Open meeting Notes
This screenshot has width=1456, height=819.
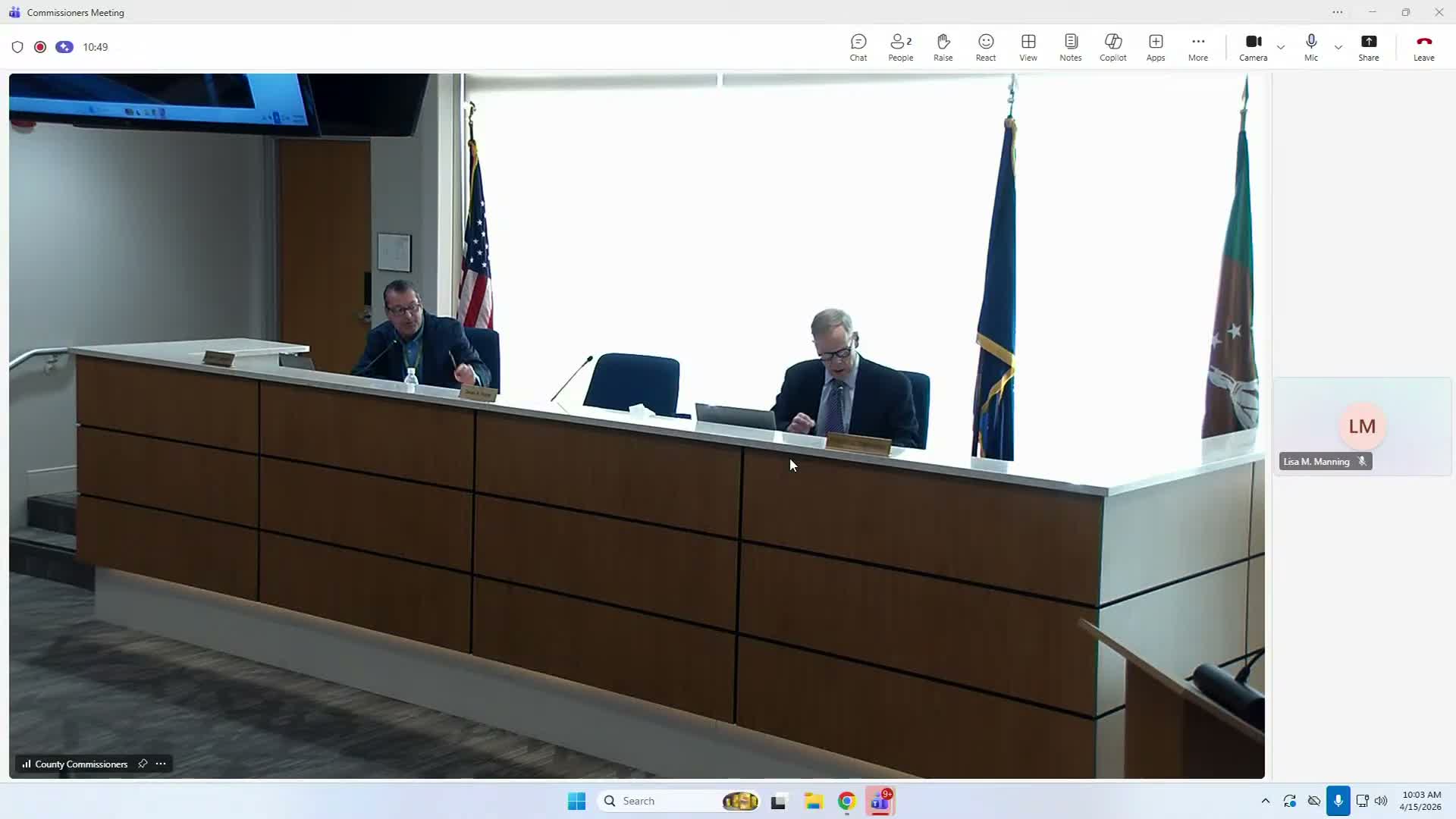(x=1071, y=47)
